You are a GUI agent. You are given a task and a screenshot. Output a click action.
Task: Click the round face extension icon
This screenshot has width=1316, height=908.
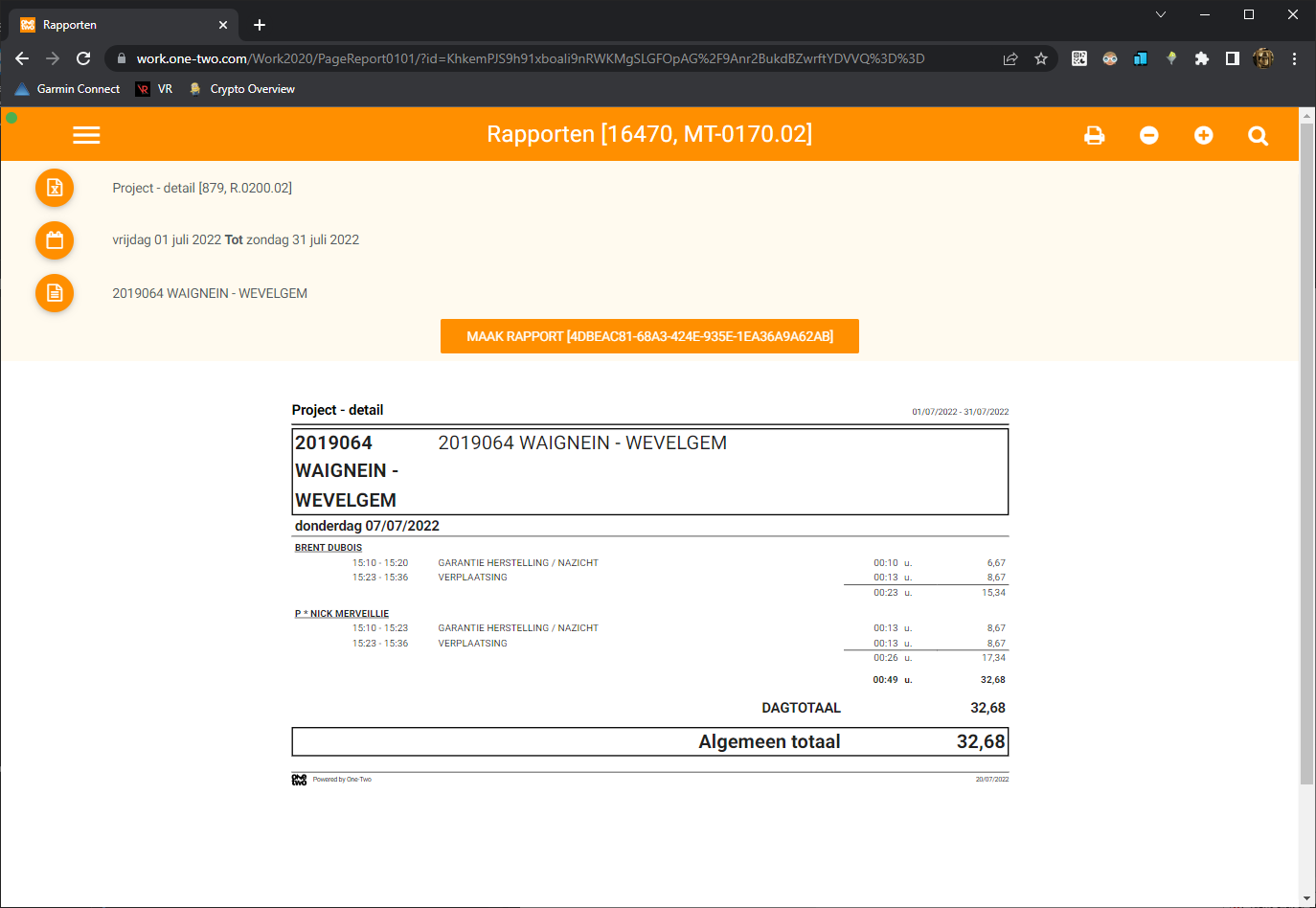point(1110,58)
